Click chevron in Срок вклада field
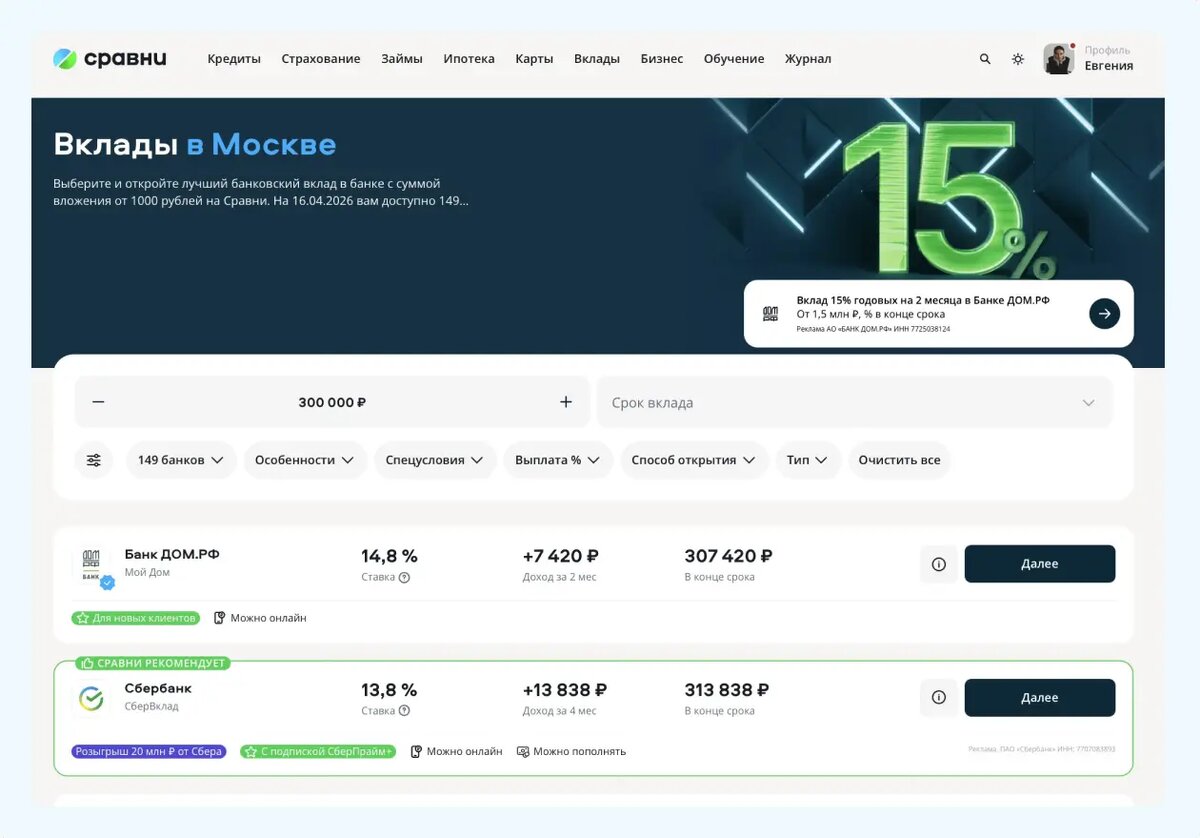1200x838 pixels. point(1088,403)
